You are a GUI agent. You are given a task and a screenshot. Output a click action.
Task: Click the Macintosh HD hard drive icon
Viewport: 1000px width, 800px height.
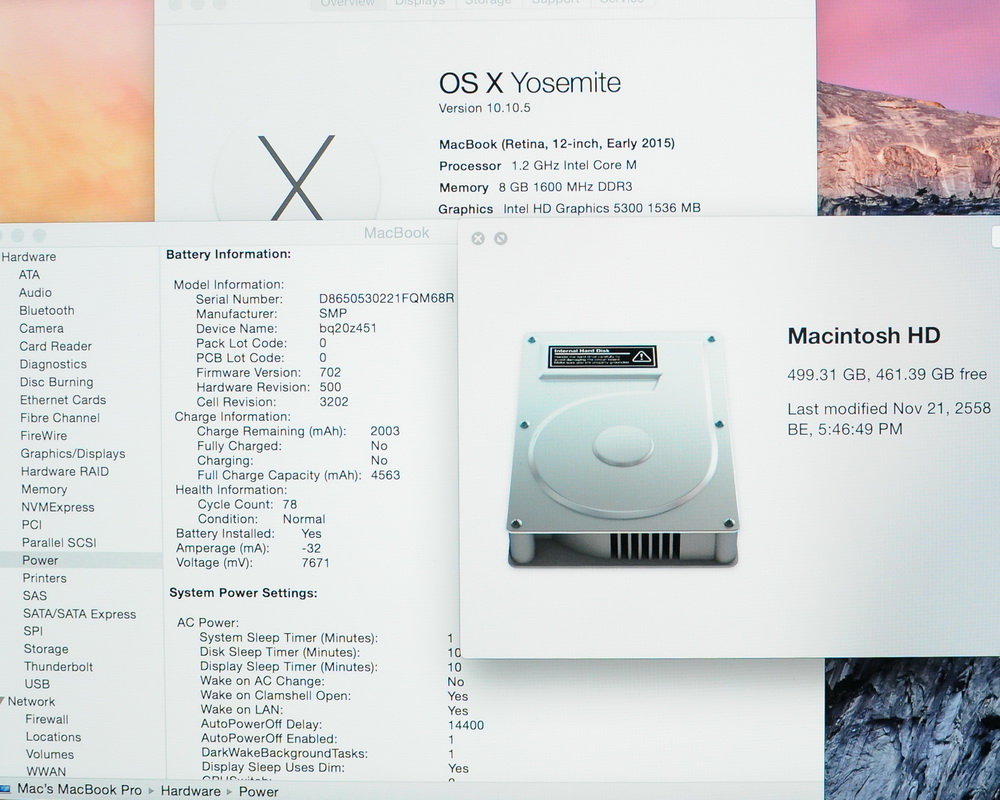[622, 449]
